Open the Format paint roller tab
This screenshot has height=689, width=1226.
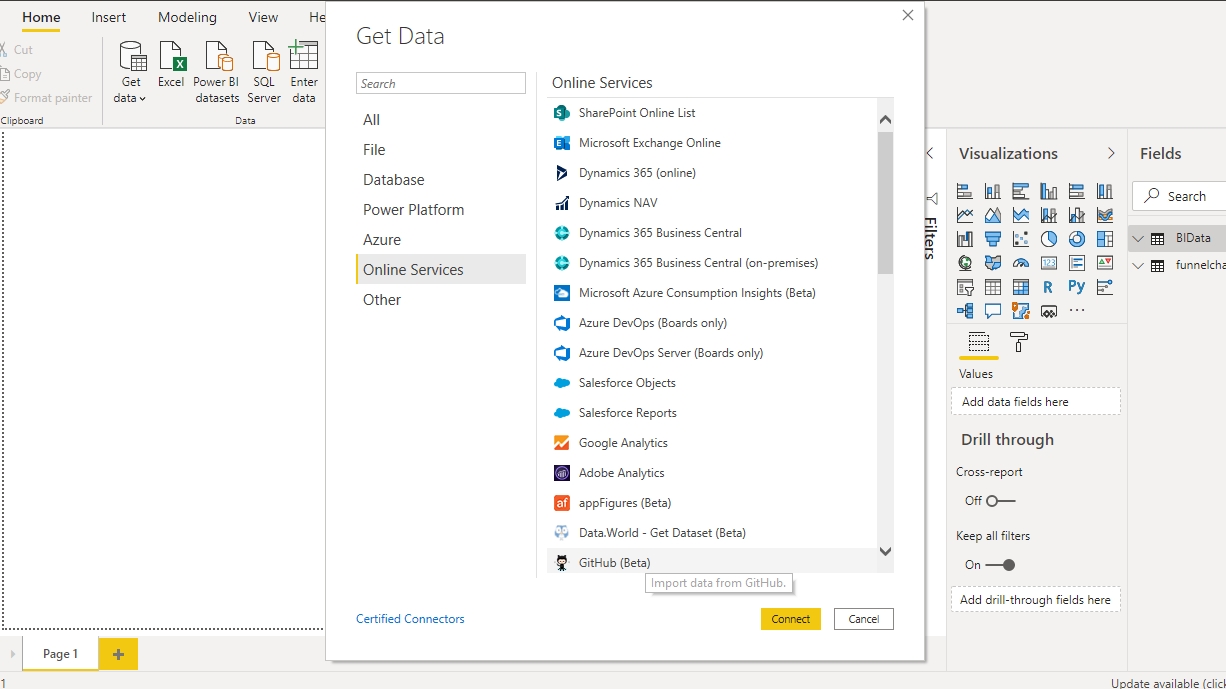coord(1019,342)
